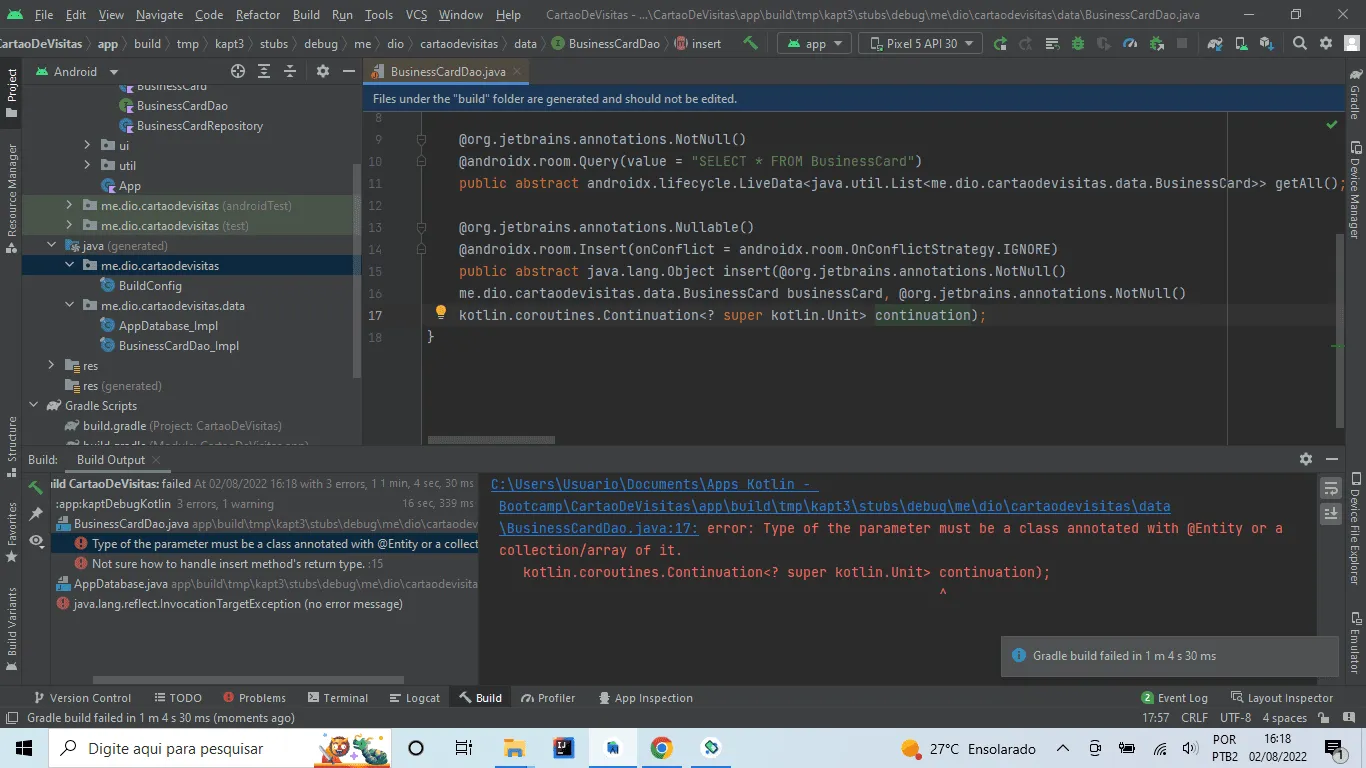Select the InvocationTargetException error row

click(x=230, y=604)
